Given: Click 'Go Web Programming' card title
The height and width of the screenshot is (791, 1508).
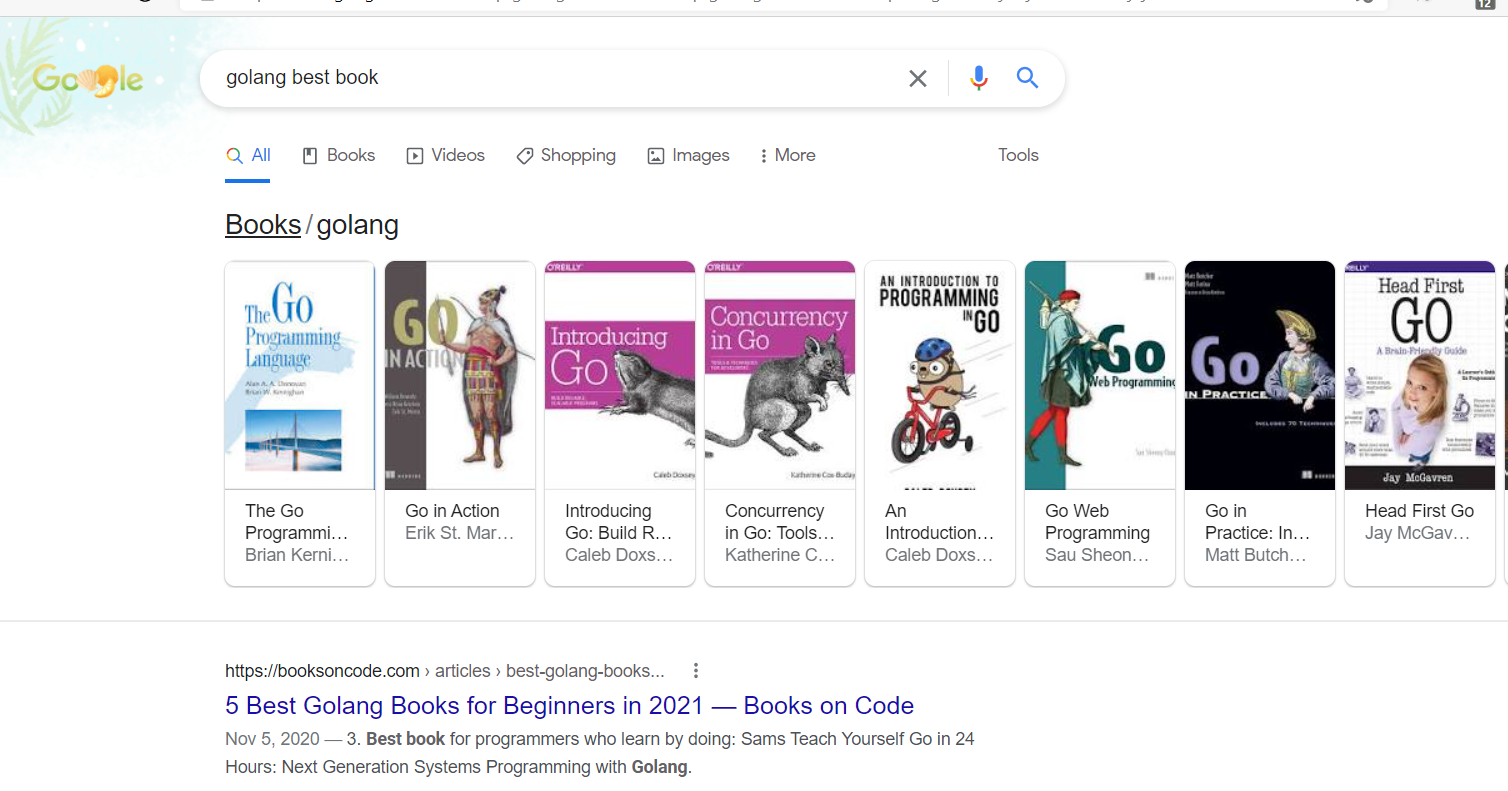Looking at the screenshot, I should pyautogui.click(x=1098, y=522).
